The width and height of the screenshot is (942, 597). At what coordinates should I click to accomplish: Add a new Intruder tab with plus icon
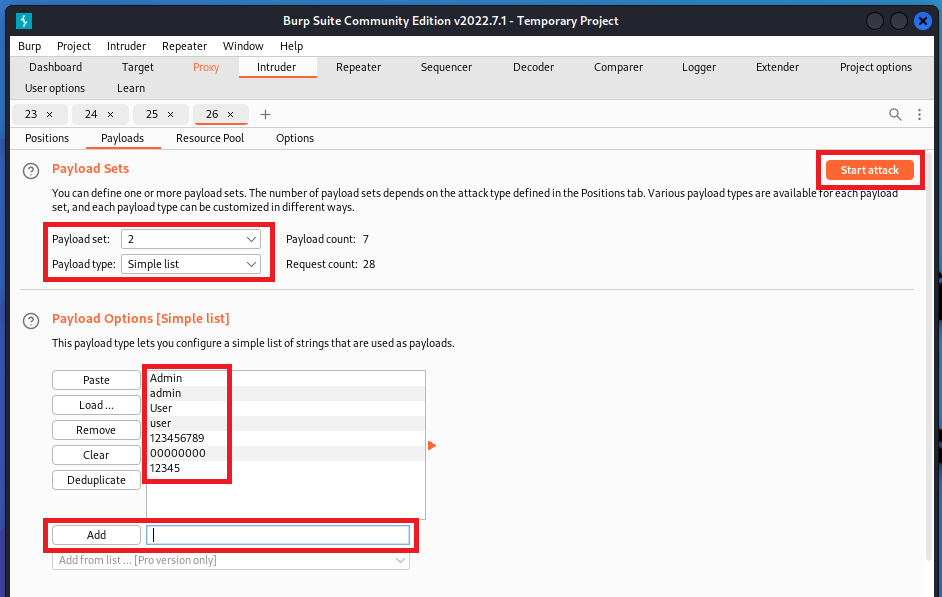tap(265, 114)
